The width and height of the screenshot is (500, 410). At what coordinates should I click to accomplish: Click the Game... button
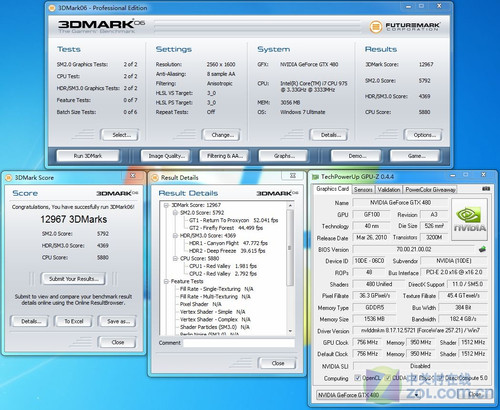416,156
